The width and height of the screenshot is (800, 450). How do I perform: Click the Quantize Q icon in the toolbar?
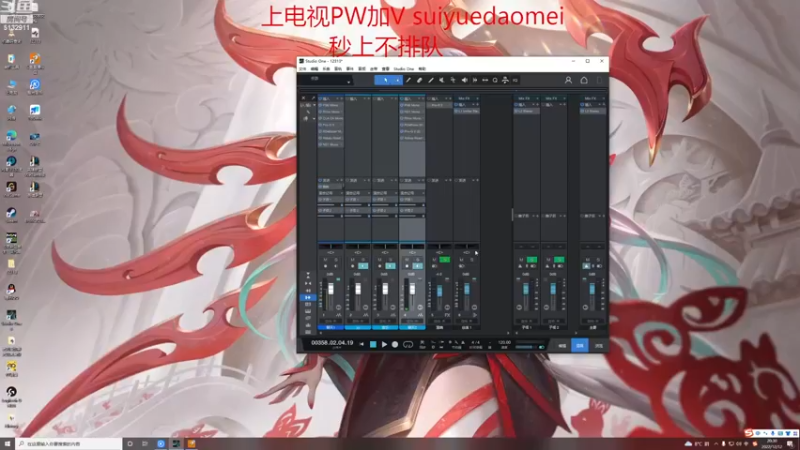point(495,80)
